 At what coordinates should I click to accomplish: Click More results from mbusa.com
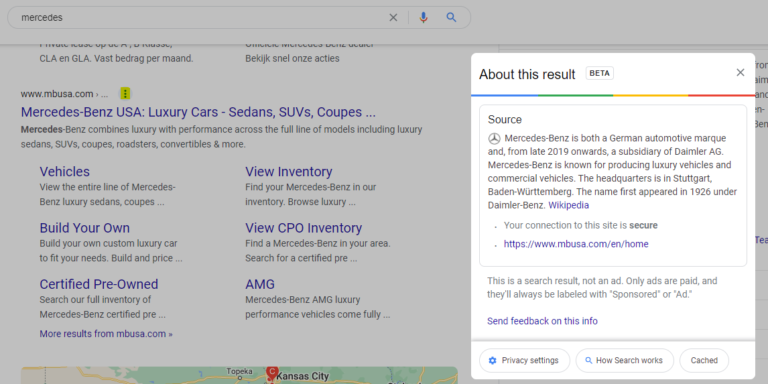(106, 334)
